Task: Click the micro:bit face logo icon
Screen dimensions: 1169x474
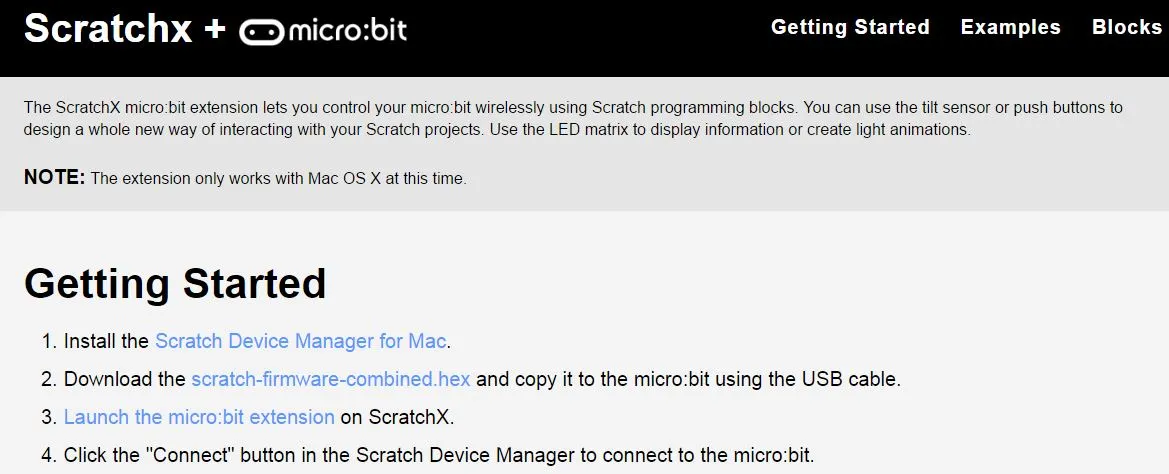Action: 261,32
